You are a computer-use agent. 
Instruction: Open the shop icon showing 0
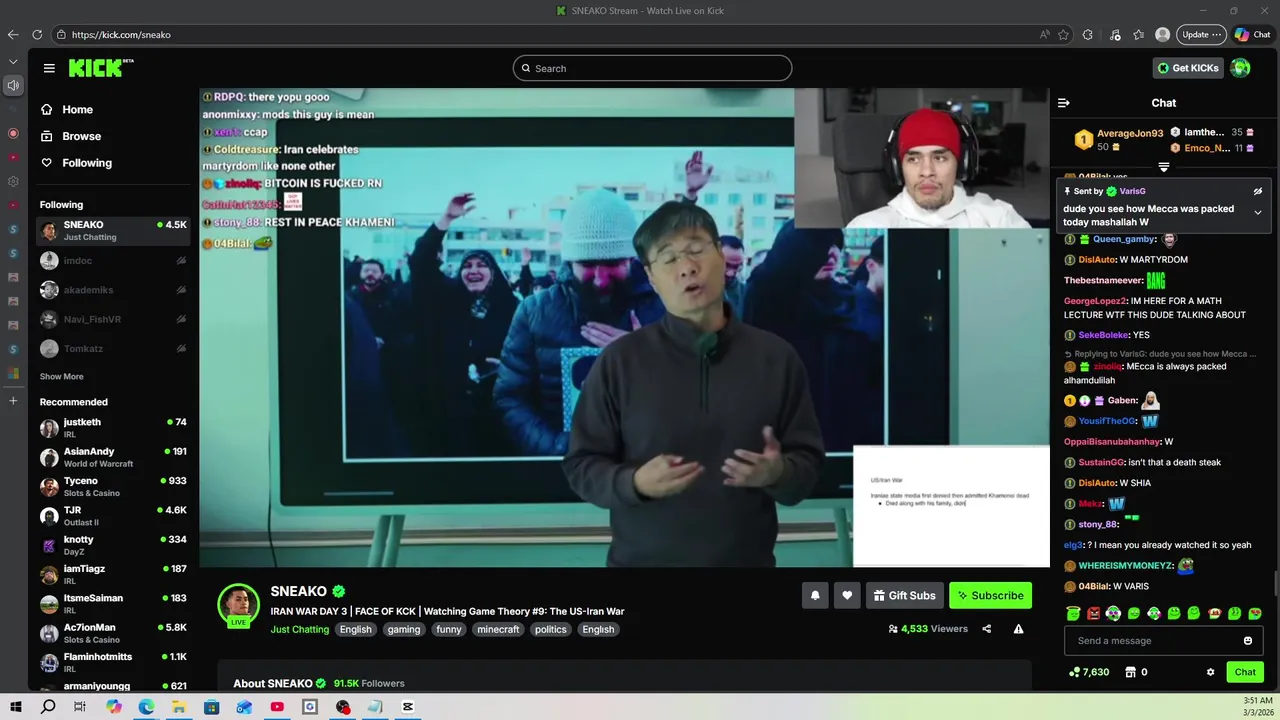point(1136,672)
